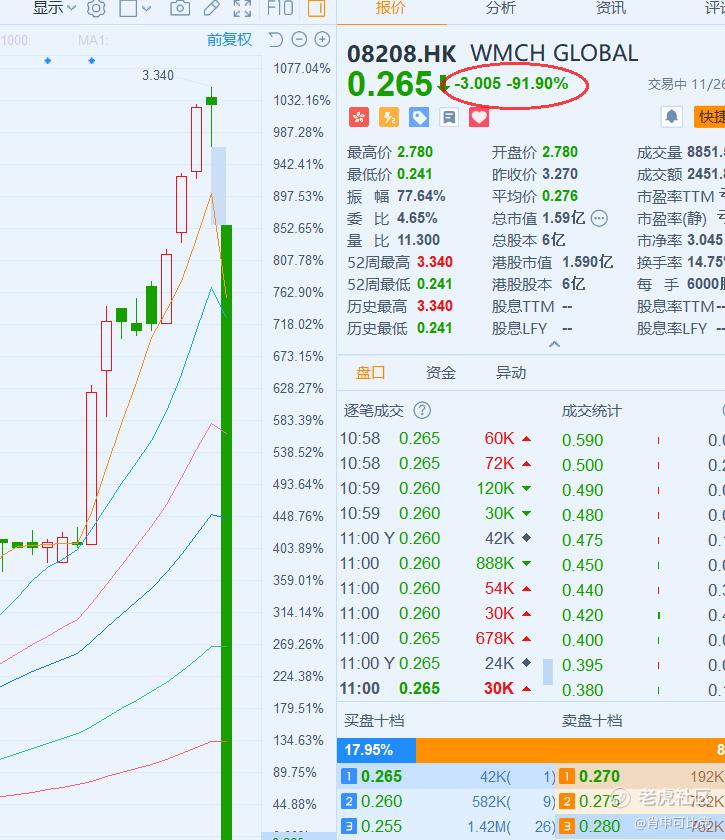
Task: Click the MA1 indicator label
Action: click(93, 41)
